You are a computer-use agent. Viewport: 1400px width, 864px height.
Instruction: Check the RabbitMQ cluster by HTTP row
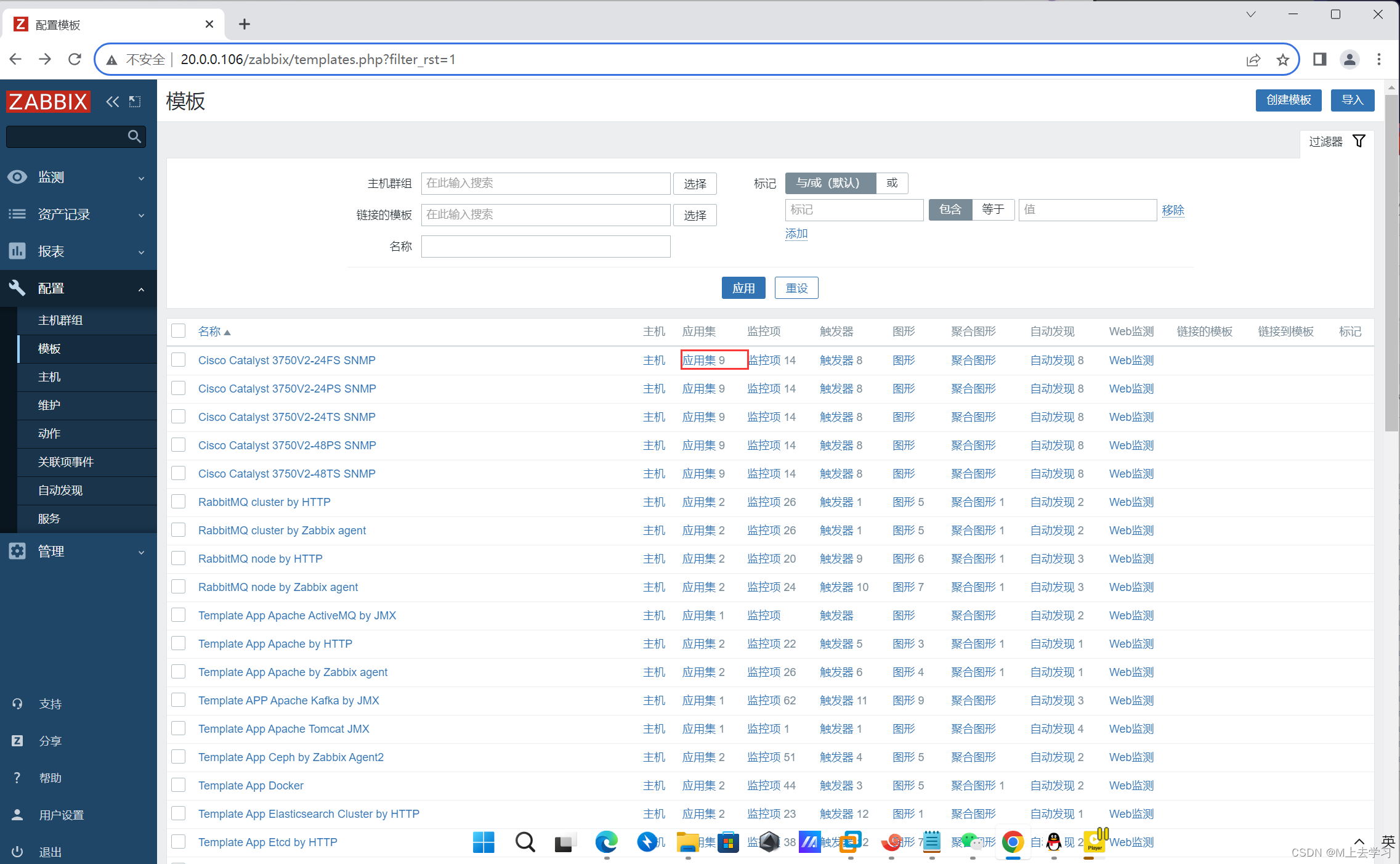click(179, 501)
